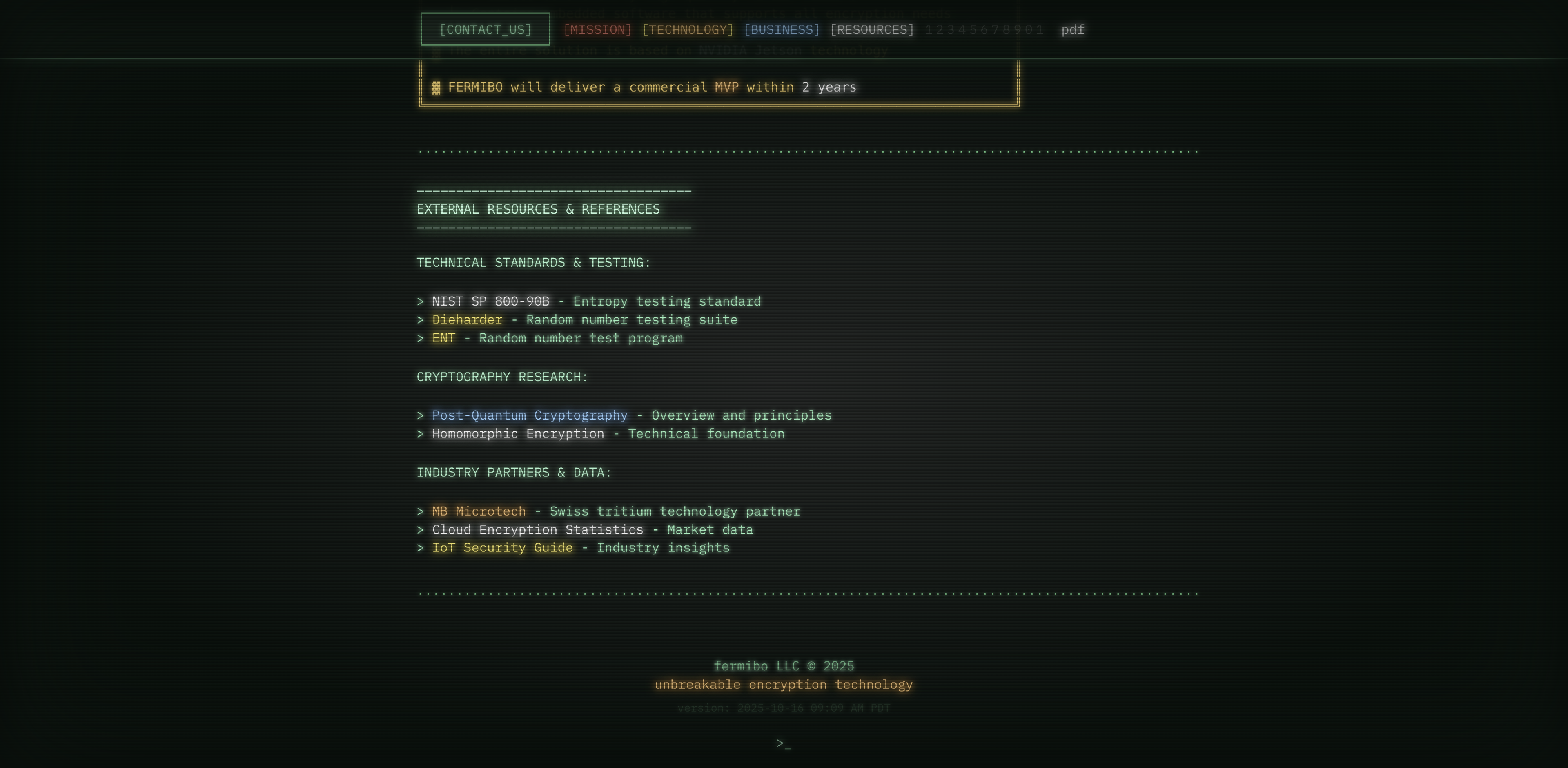Image resolution: width=1568 pixels, height=768 pixels.
Task: Click the CONTACT_US button
Action: (485, 29)
